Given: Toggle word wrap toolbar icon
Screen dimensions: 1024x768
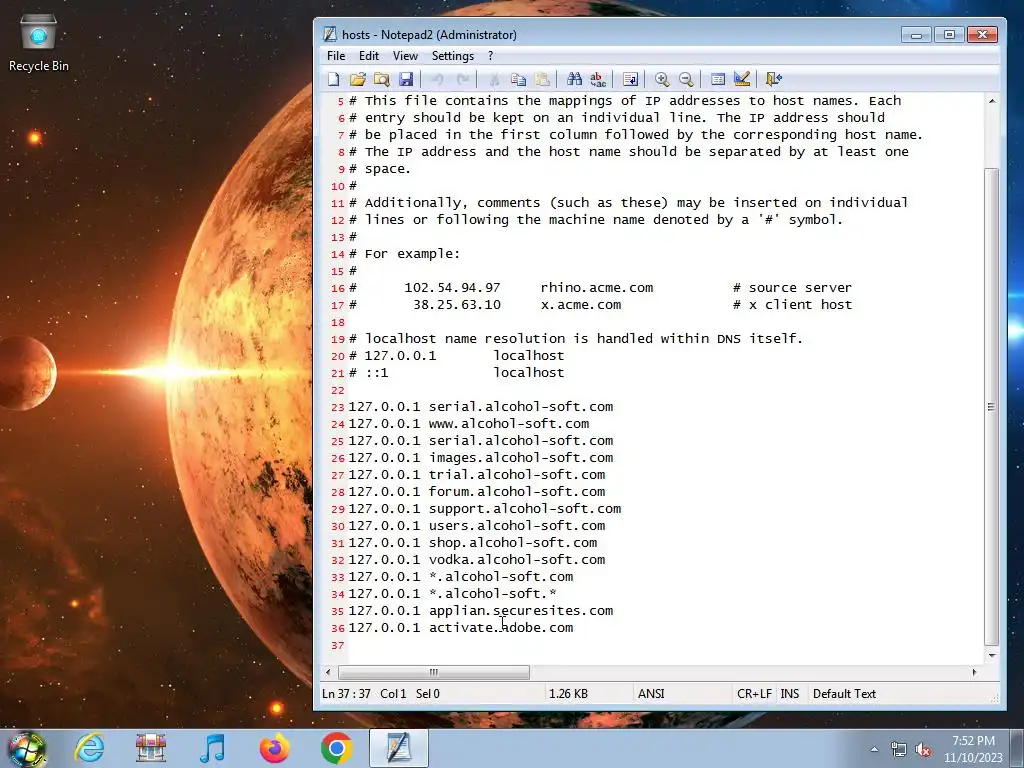Looking at the screenshot, I should [630, 80].
